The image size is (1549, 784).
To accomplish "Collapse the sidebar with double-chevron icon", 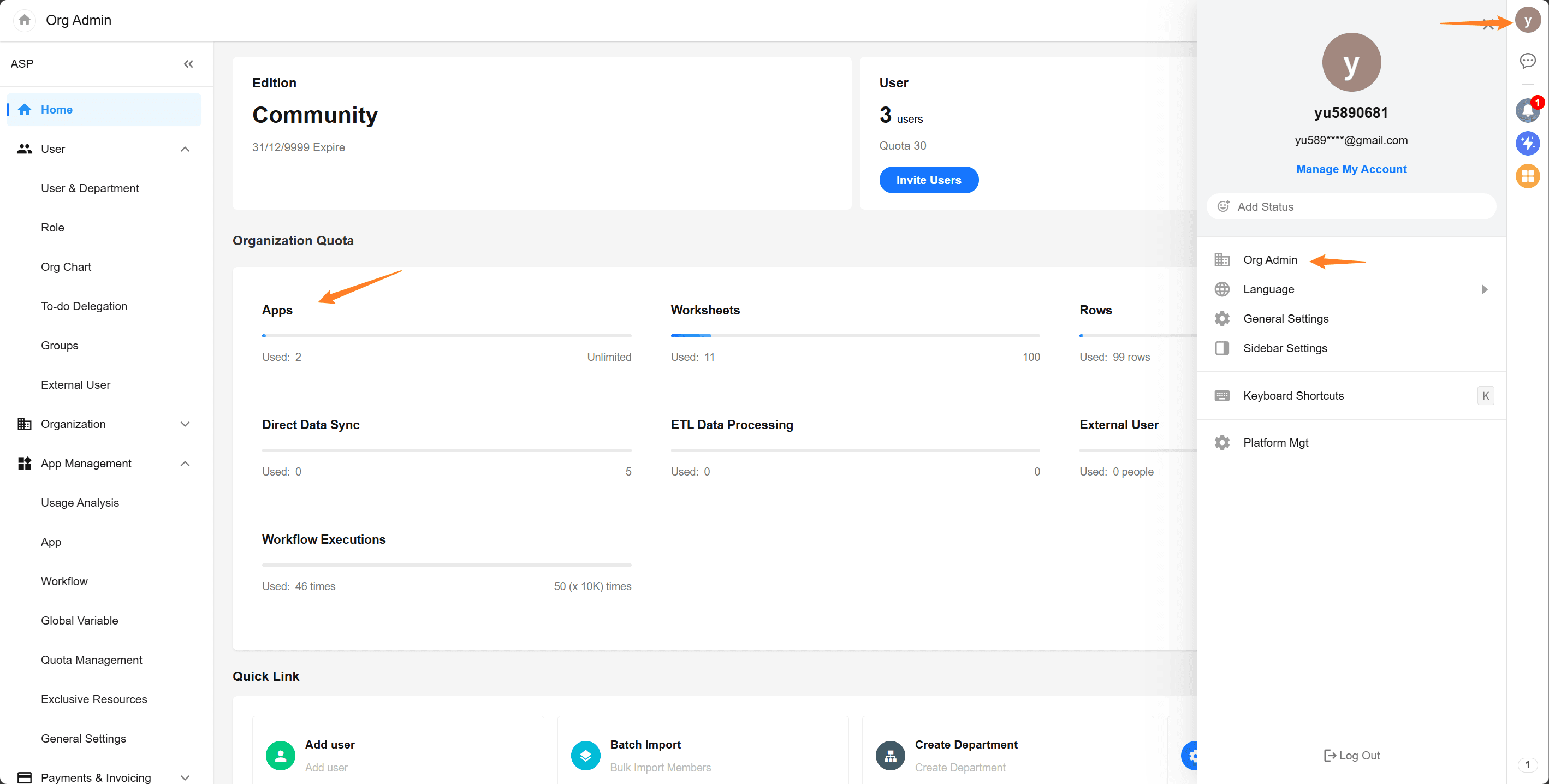I will (188, 64).
